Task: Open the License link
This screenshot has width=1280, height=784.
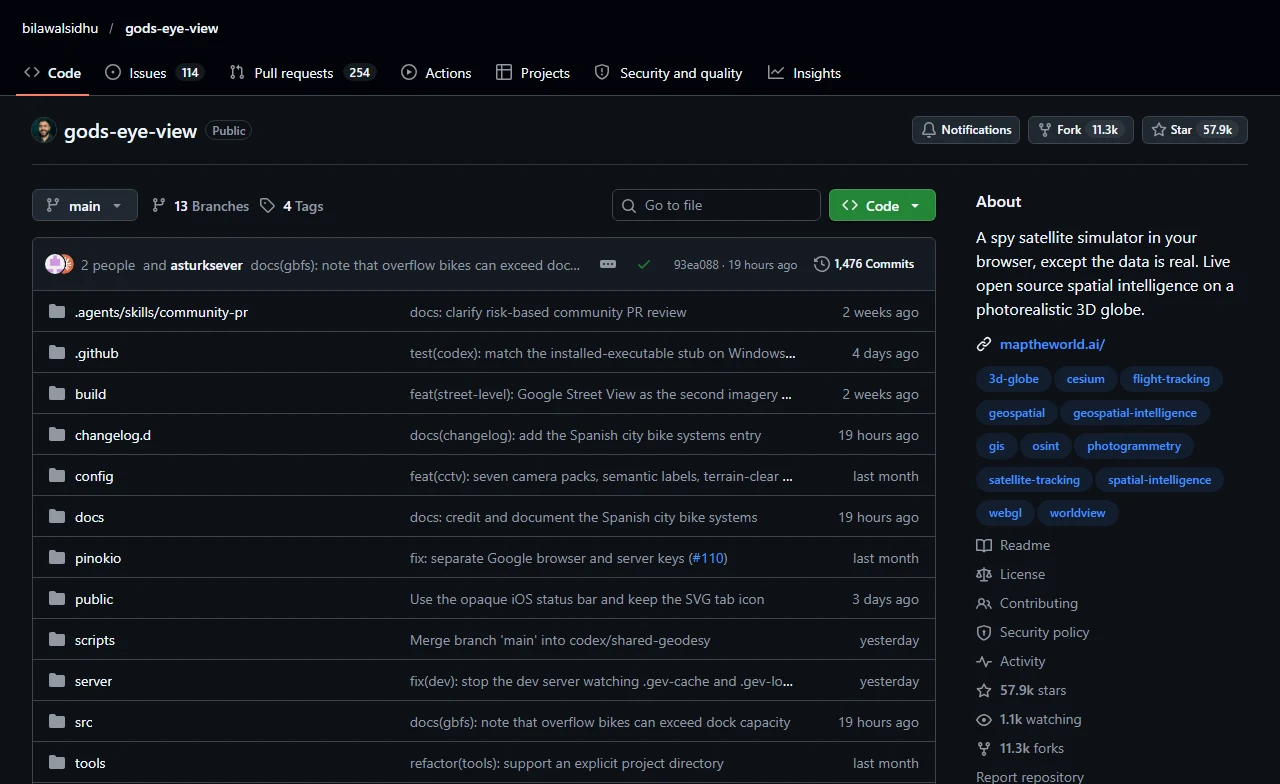Action: pyautogui.click(x=1010, y=574)
